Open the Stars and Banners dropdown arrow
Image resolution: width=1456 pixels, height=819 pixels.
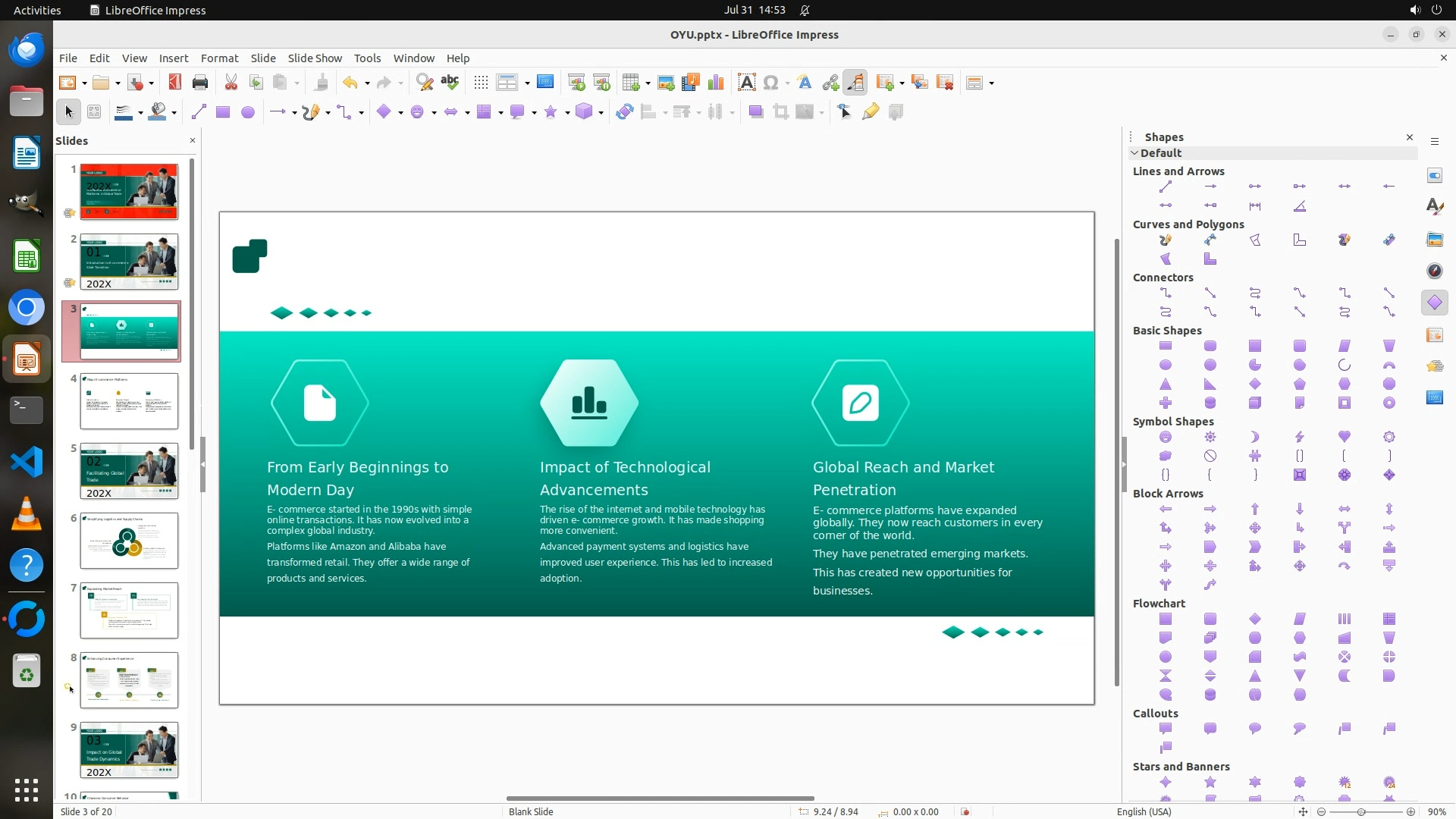pyautogui.click(x=567, y=113)
